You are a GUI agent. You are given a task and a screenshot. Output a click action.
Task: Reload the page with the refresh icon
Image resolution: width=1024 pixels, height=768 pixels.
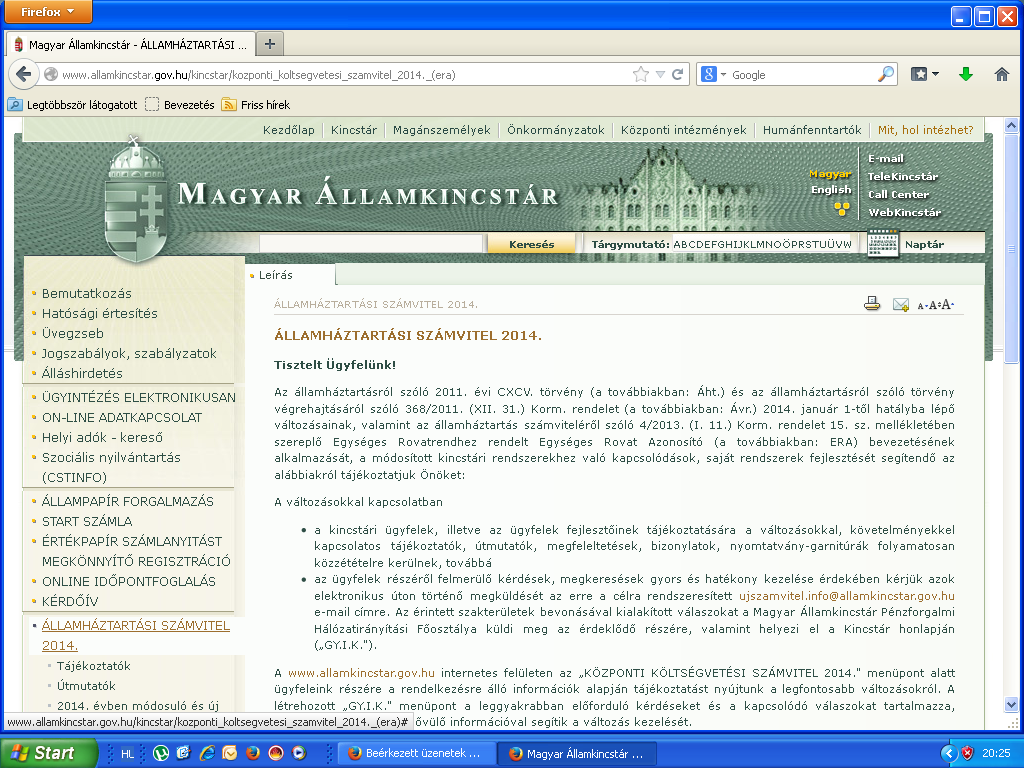[678, 74]
